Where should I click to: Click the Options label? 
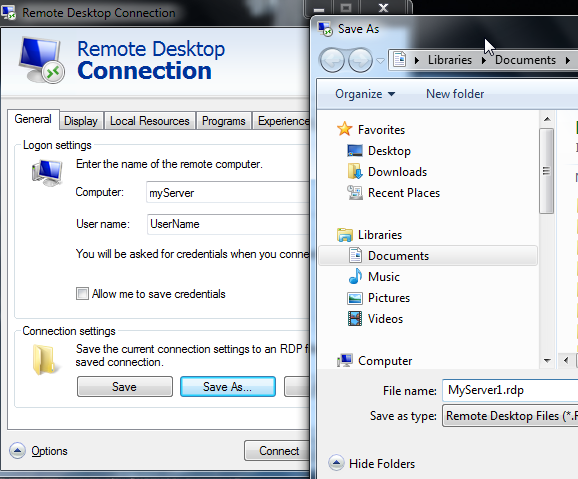point(49,451)
